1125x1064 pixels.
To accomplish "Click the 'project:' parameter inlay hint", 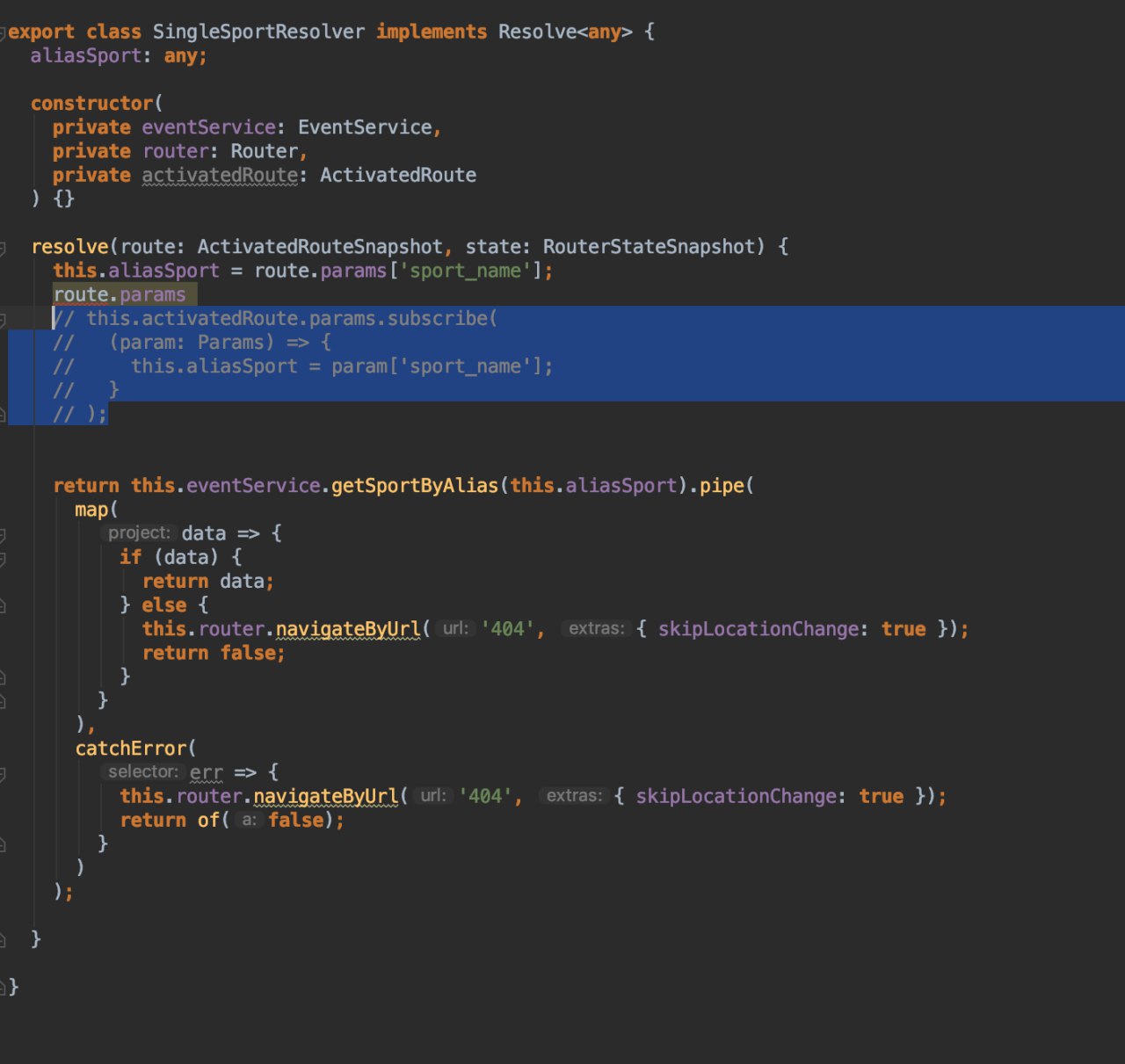I will click(x=139, y=533).
